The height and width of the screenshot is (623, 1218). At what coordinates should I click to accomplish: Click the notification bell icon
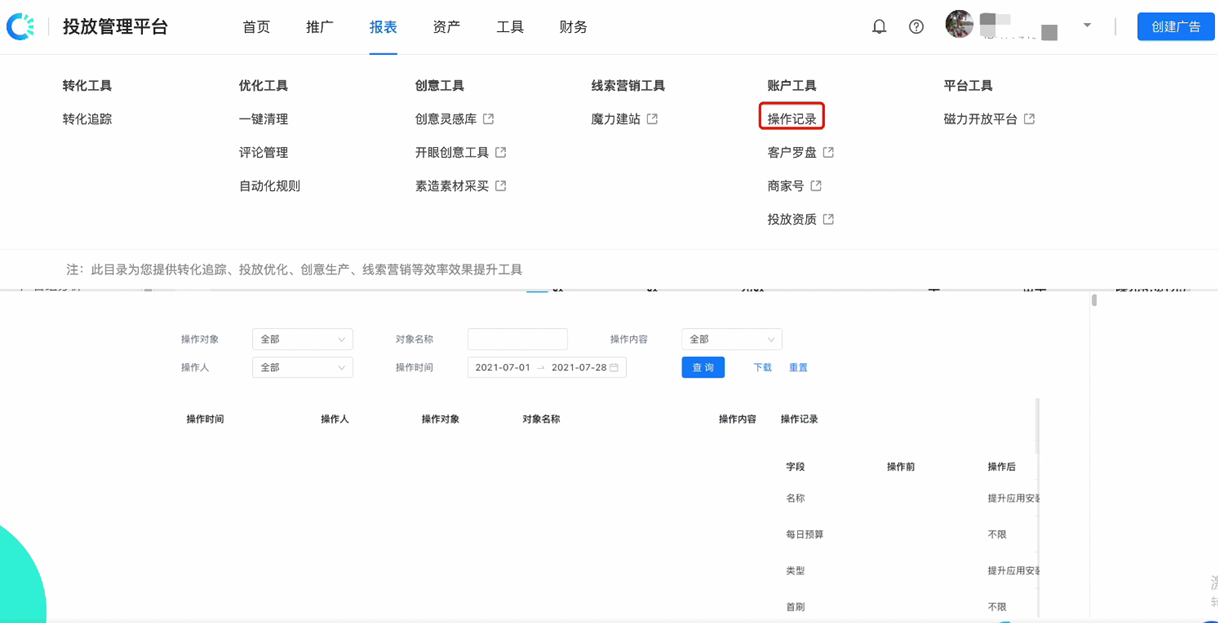[x=878, y=27]
